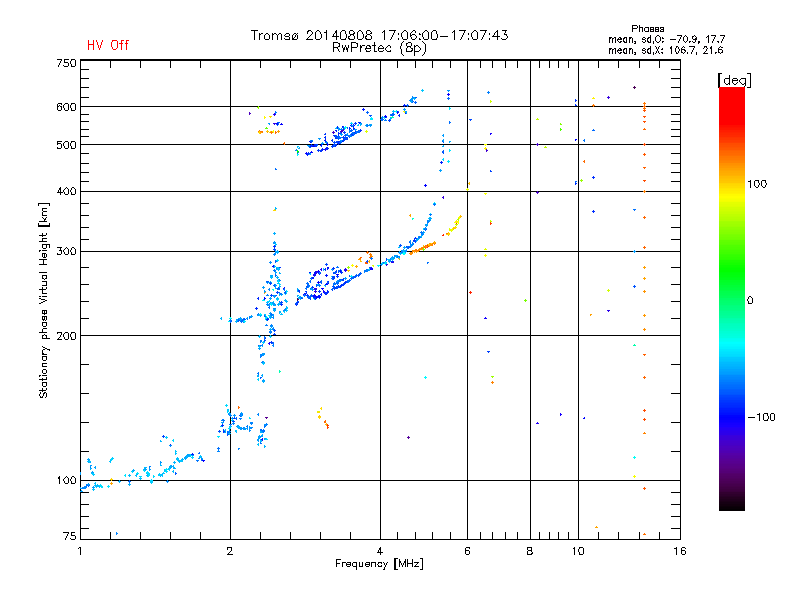This screenshot has height=600, width=800.
Task: Click x-axis tick label '6'
Action: point(467,551)
